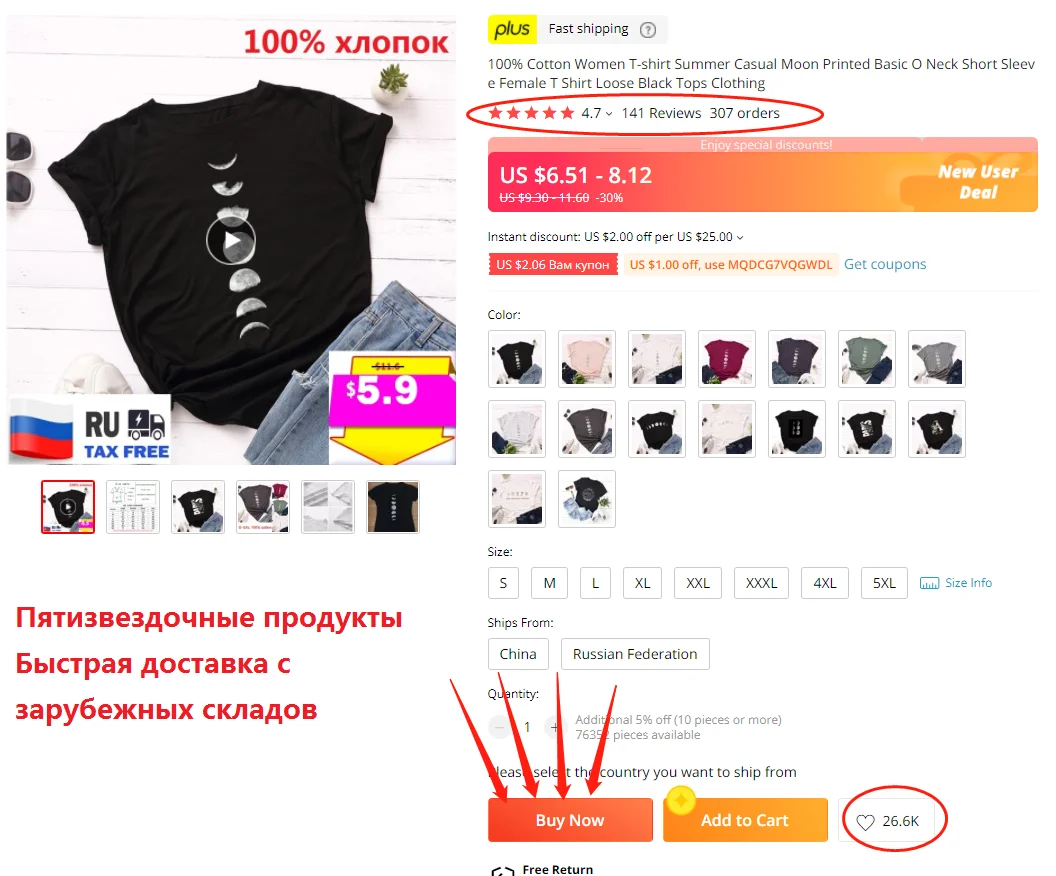Select size 5XL
The height and width of the screenshot is (876, 1056).
pos(884,583)
